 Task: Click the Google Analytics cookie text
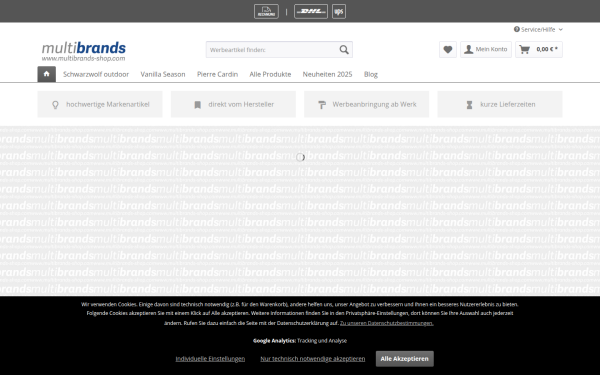pyautogui.click(x=300, y=341)
